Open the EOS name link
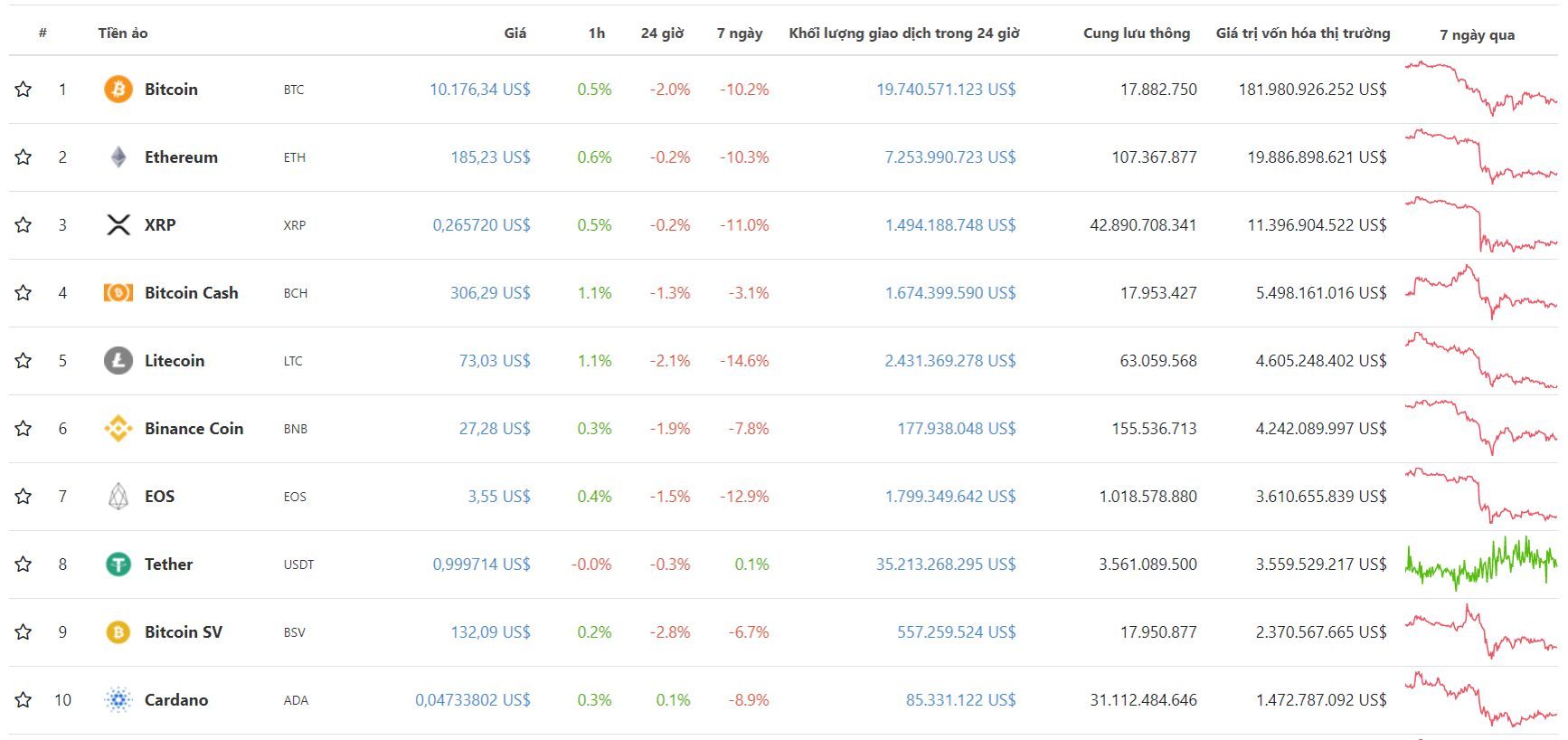 tap(159, 496)
